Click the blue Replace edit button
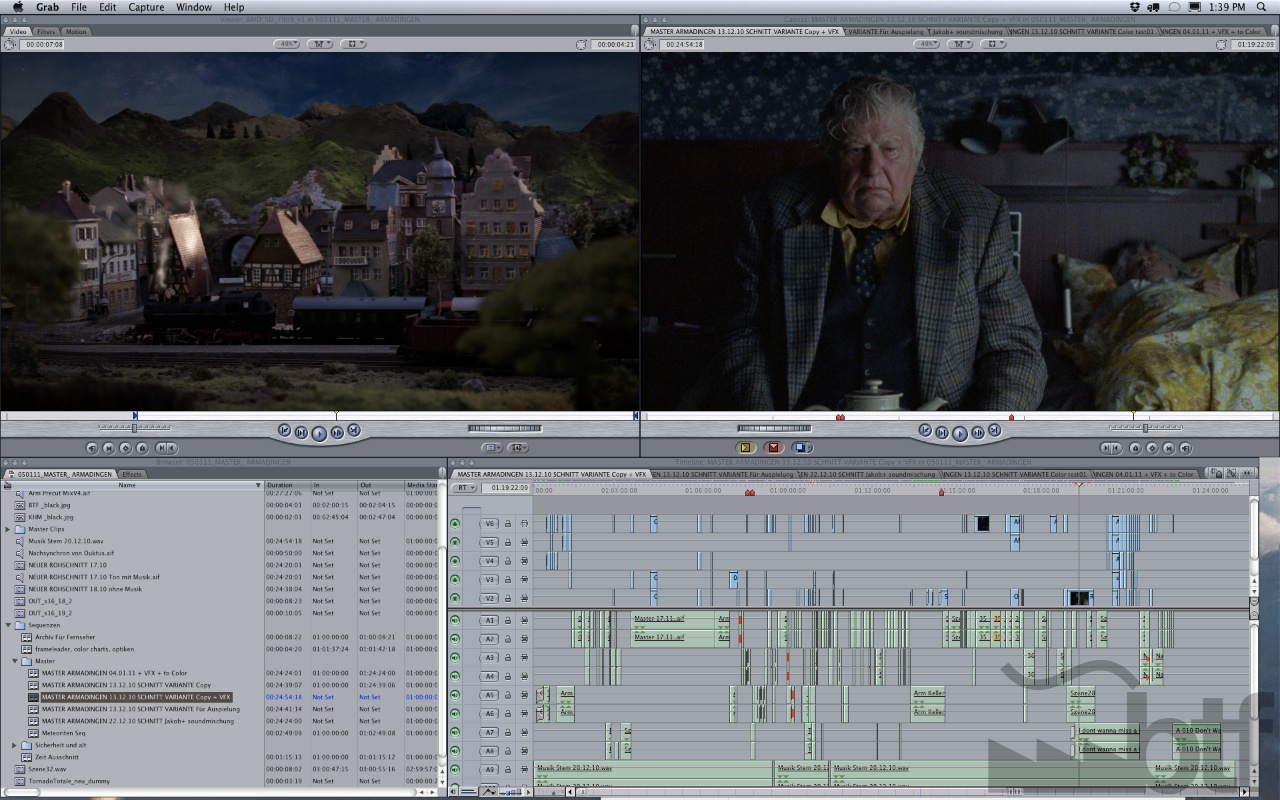 point(802,448)
